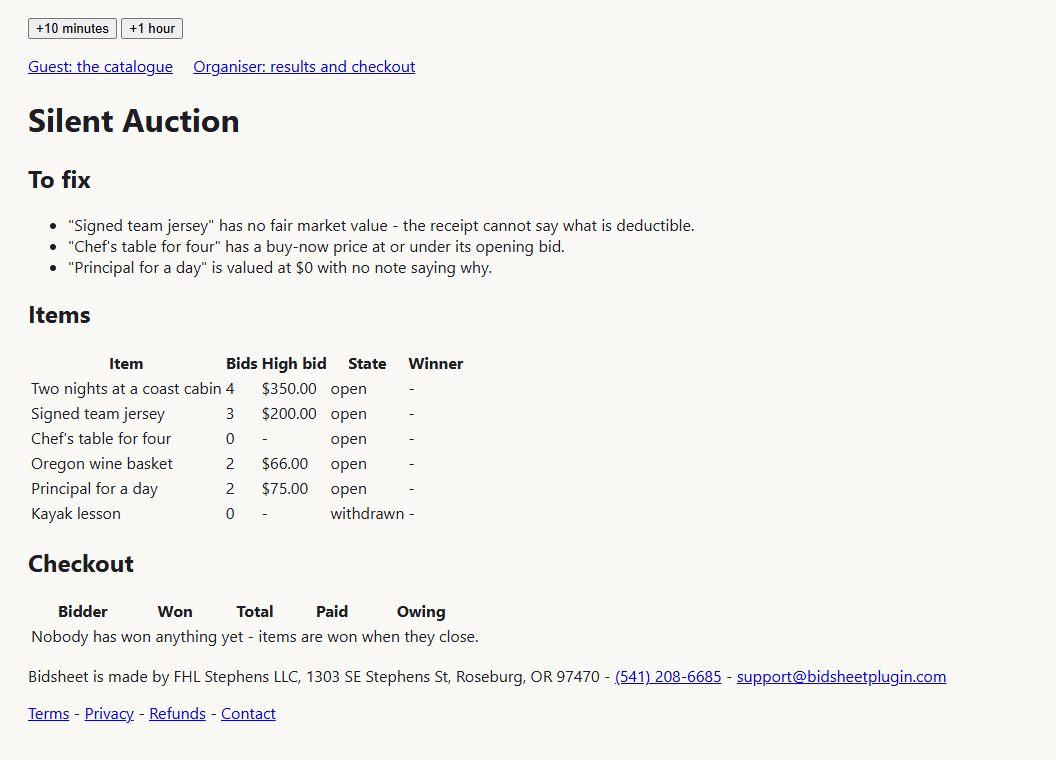Select bid count 4 for coast cabin
1056x760 pixels.
(x=230, y=389)
